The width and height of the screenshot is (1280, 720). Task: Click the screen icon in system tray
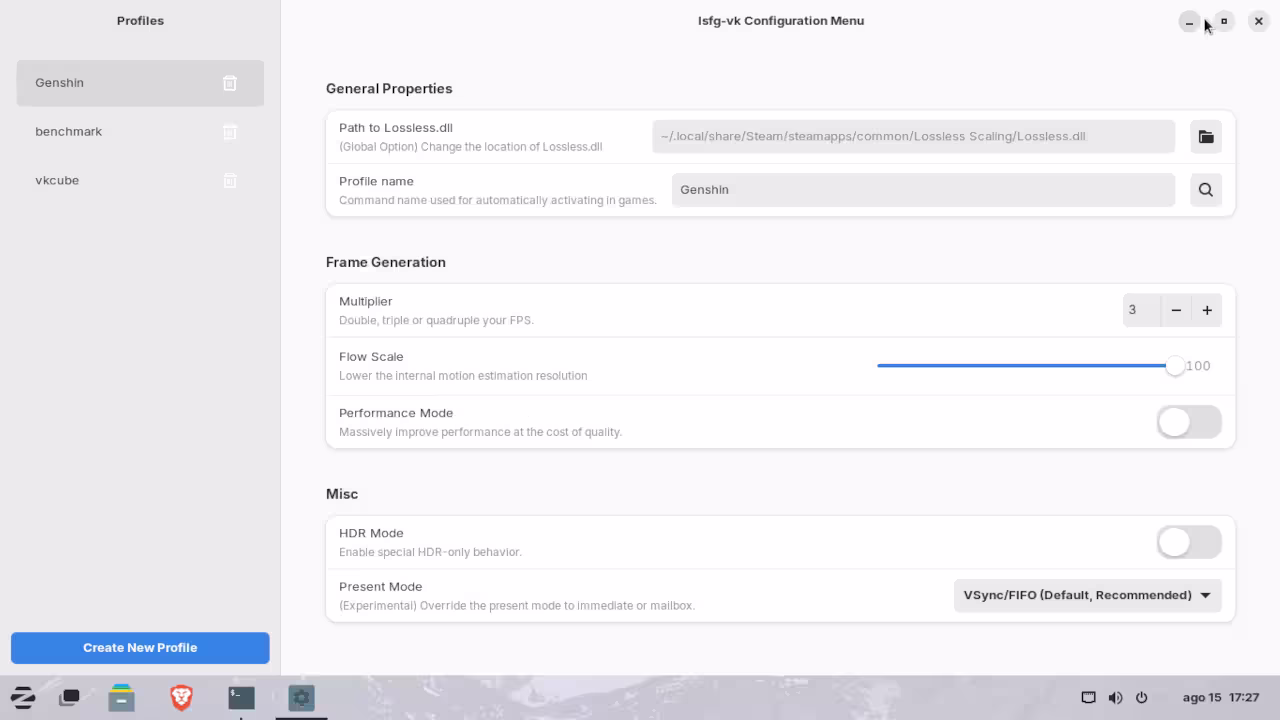[1089, 698]
